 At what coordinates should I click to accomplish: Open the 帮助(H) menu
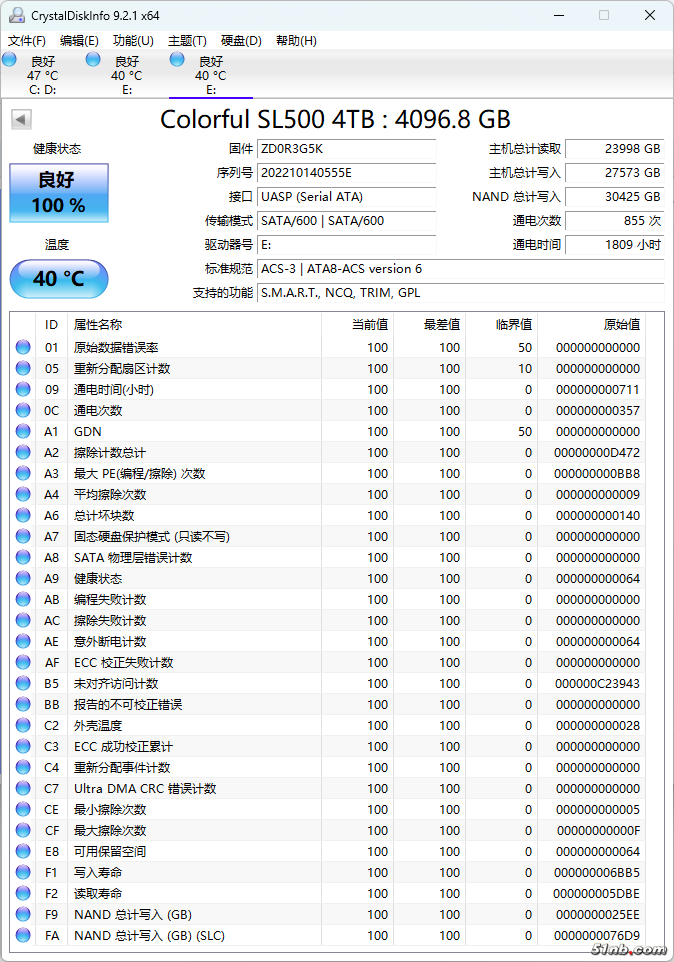[x=296, y=40]
